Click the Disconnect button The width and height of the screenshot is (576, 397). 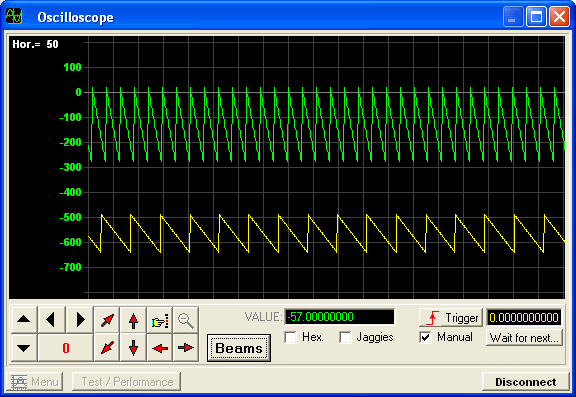click(526, 382)
